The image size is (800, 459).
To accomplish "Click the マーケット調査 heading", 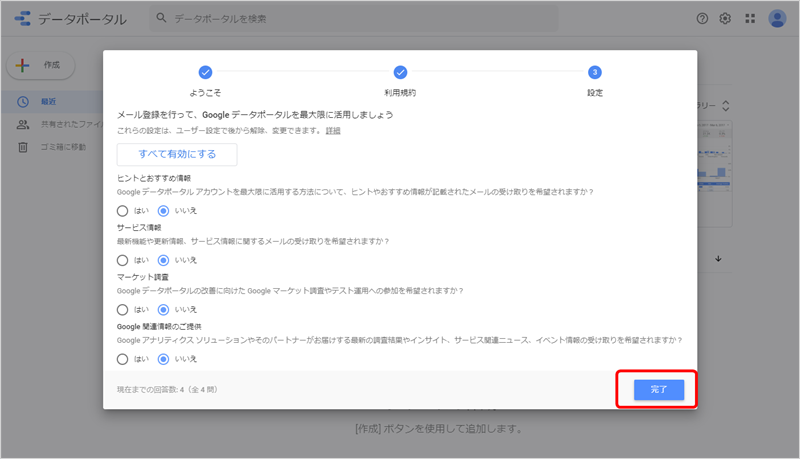I will tap(142, 277).
